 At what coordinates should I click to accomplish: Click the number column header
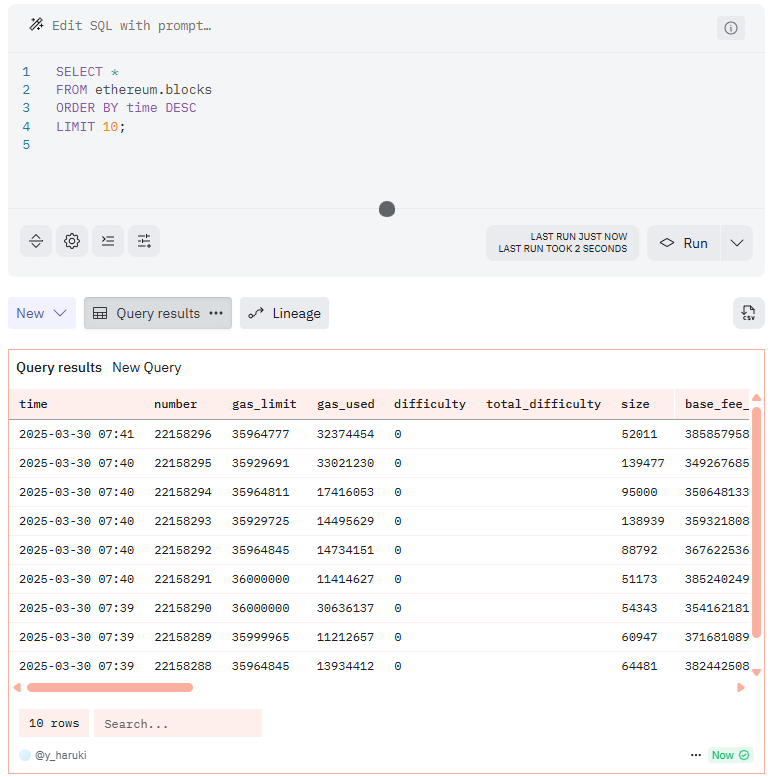coord(175,404)
